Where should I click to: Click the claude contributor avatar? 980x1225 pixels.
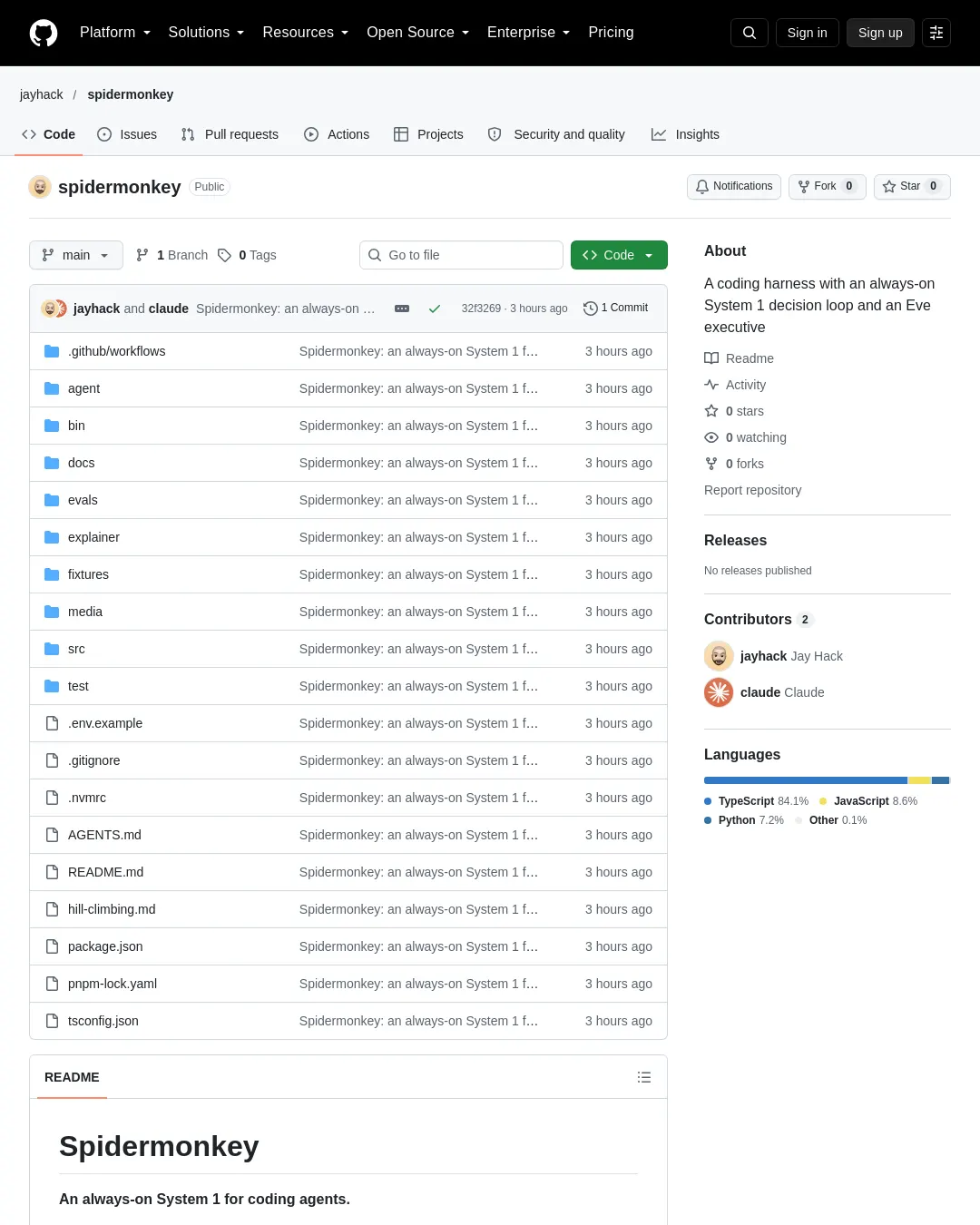[719, 692]
